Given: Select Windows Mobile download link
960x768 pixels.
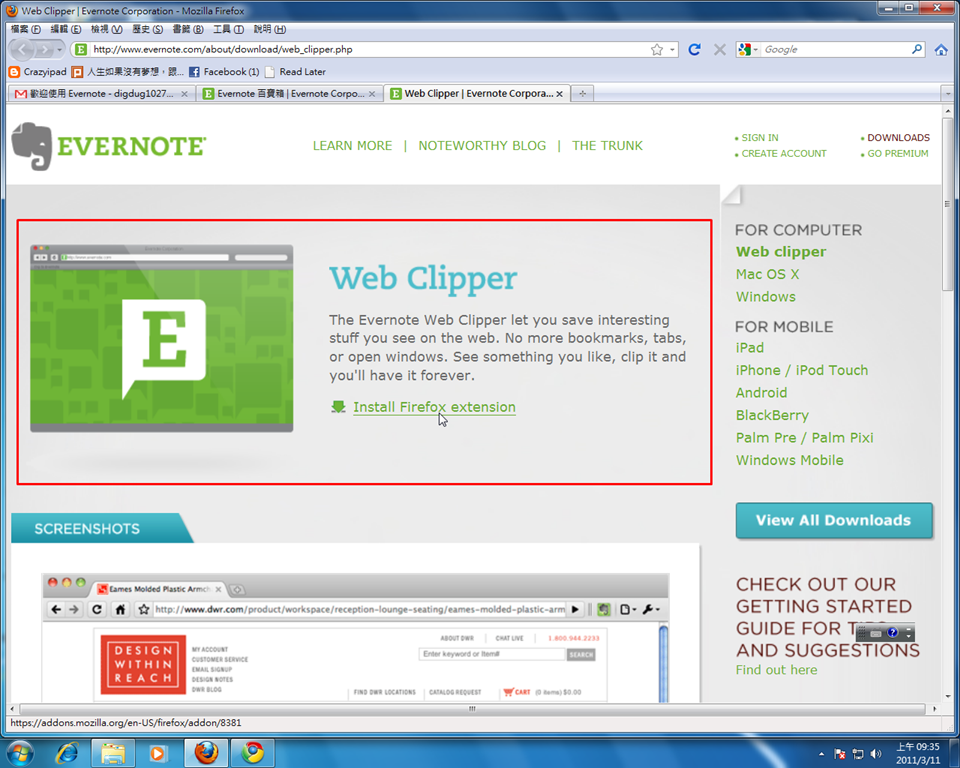Looking at the screenshot, I should click(789, 461).
